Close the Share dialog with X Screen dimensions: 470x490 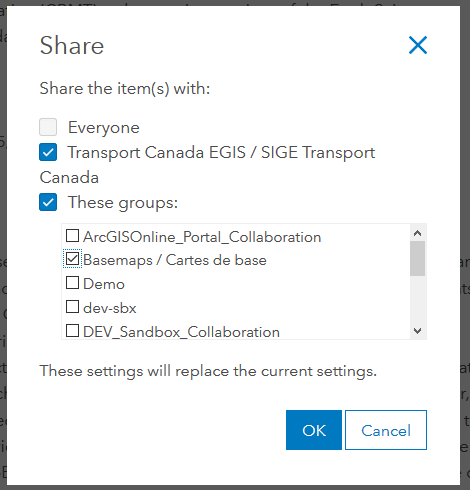pos(418,45)
